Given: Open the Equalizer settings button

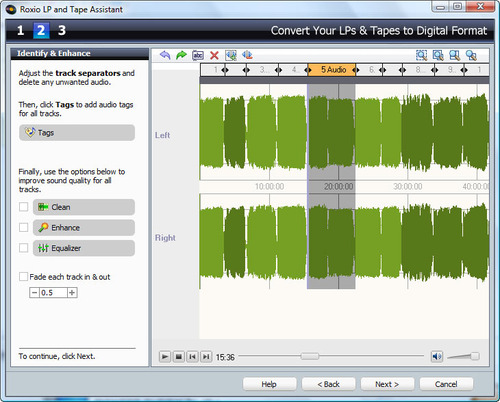Looking at the screenshot, I should [x=84, y=248].
